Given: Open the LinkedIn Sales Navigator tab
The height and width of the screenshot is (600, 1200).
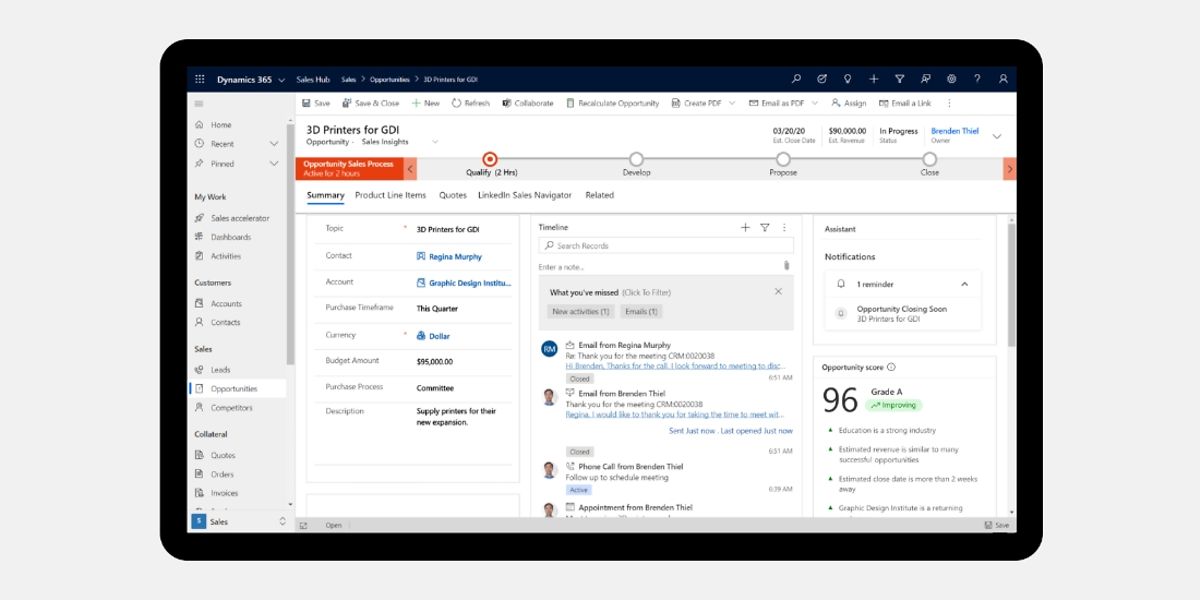Looking at the screenshot, I should [x=524, y=196].
